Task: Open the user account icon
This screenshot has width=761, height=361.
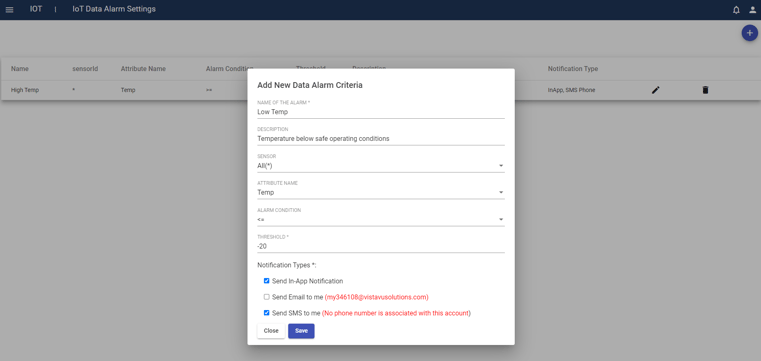Action: pyautogui.click(x=752, y=10)
